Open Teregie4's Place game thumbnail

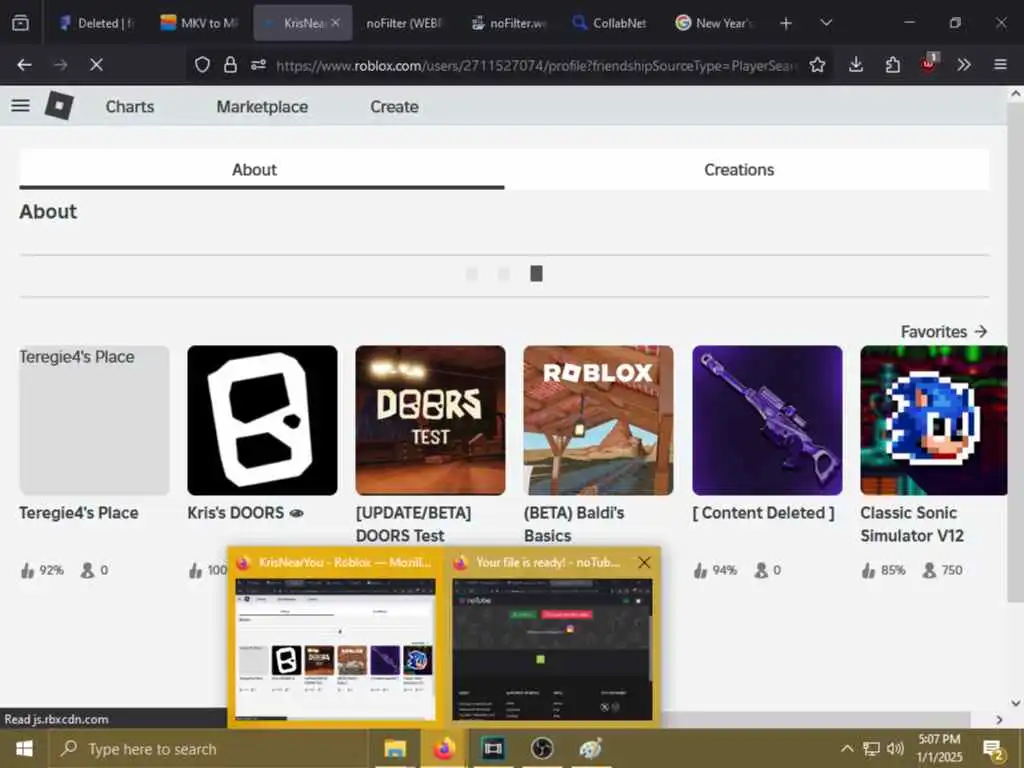(95, 420)
